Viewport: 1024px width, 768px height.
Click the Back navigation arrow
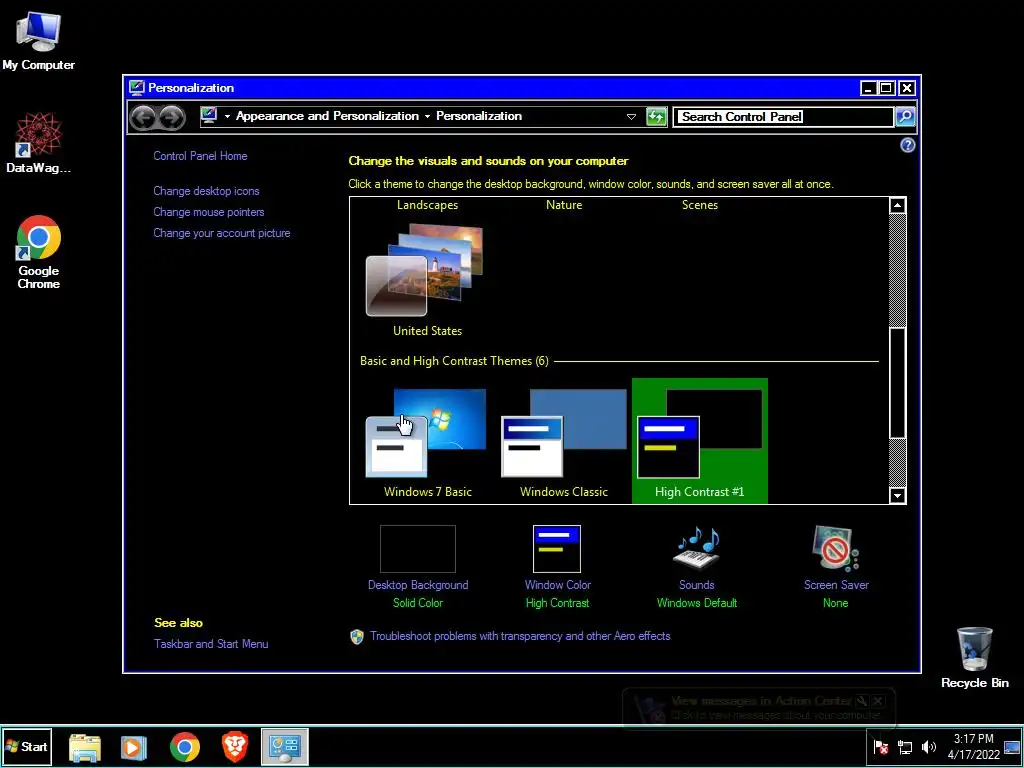click(x=142, y=117)
